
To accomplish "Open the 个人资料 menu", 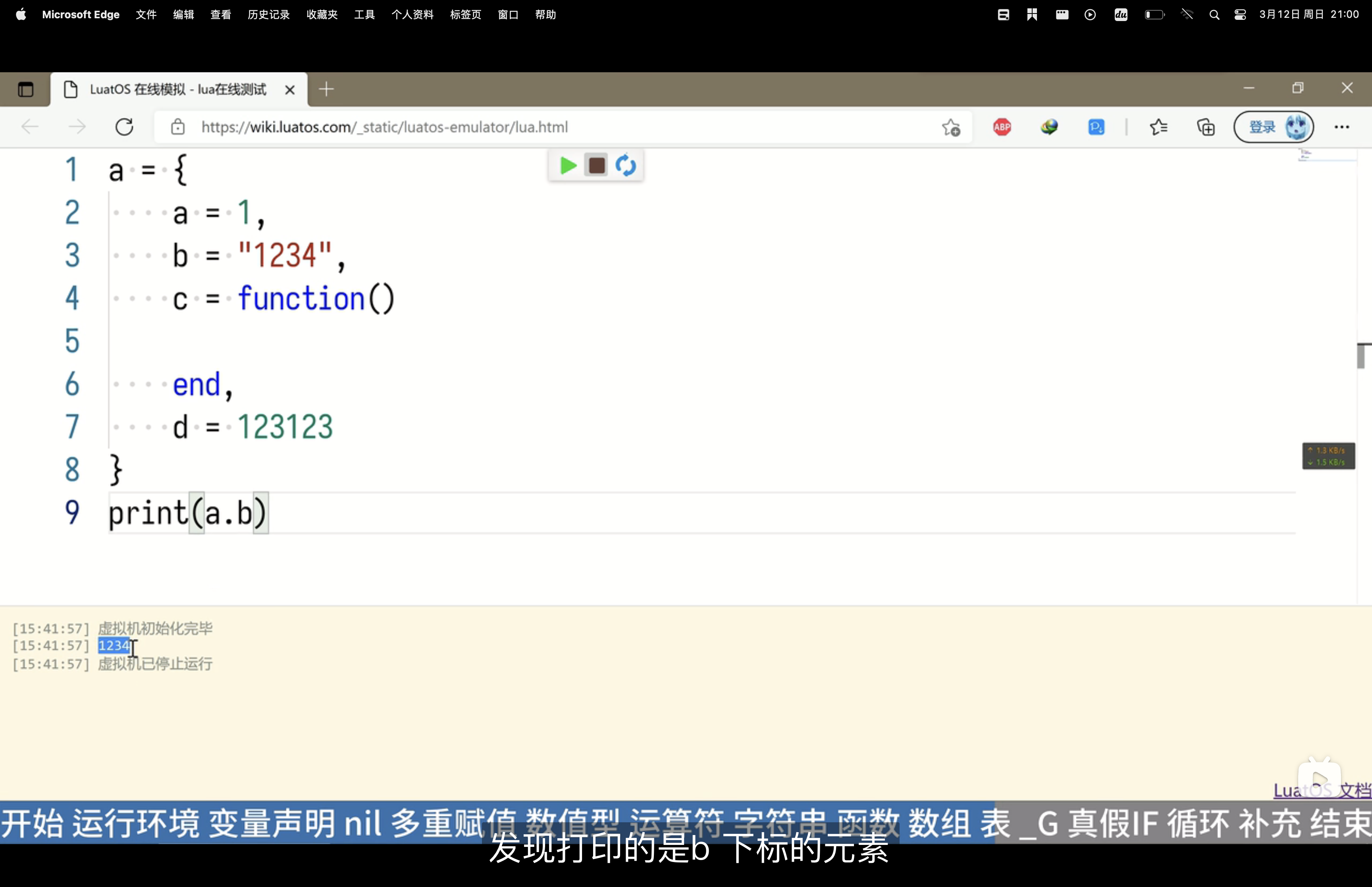I will (x=413, y=14).
